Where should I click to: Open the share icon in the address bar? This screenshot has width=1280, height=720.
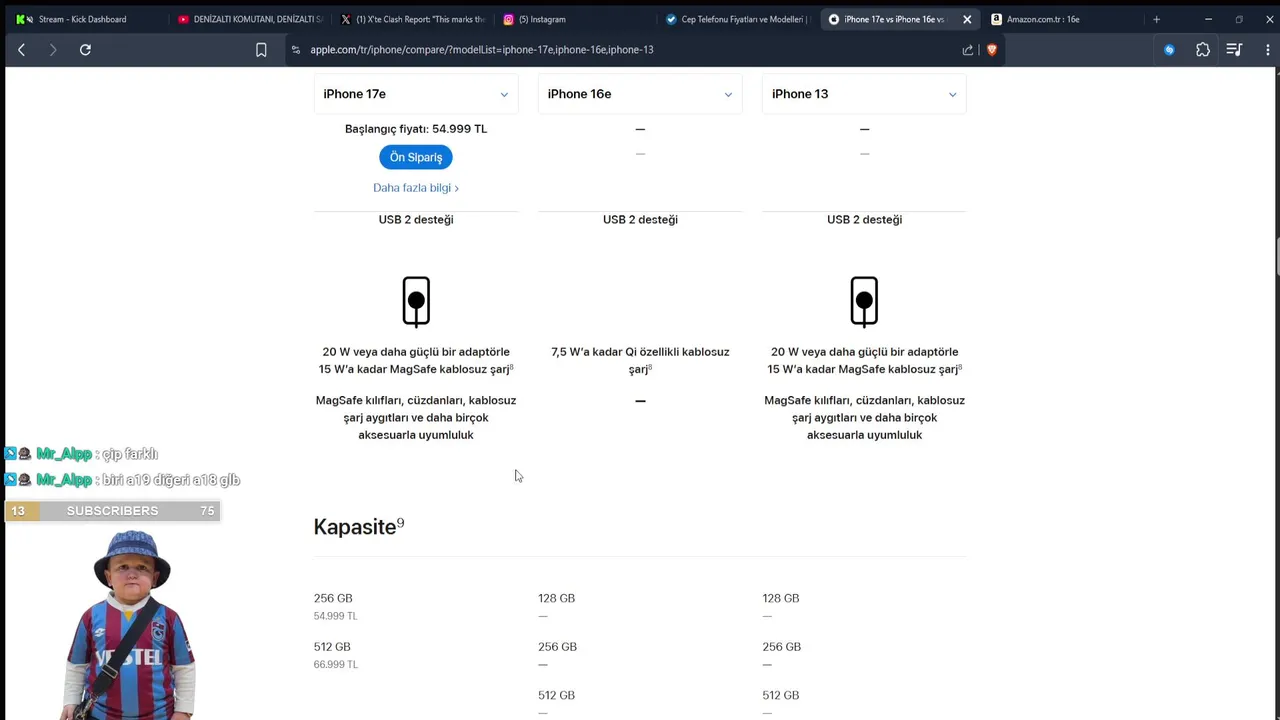click(967, 50)
